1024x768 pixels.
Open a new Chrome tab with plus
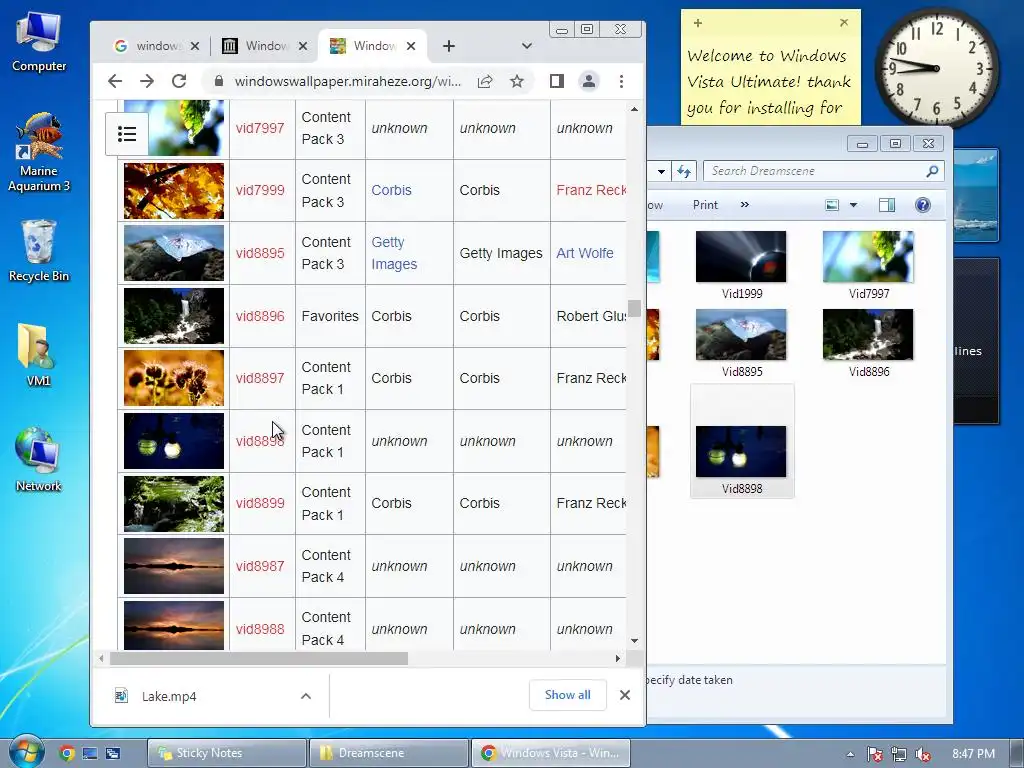coord(449,46)
